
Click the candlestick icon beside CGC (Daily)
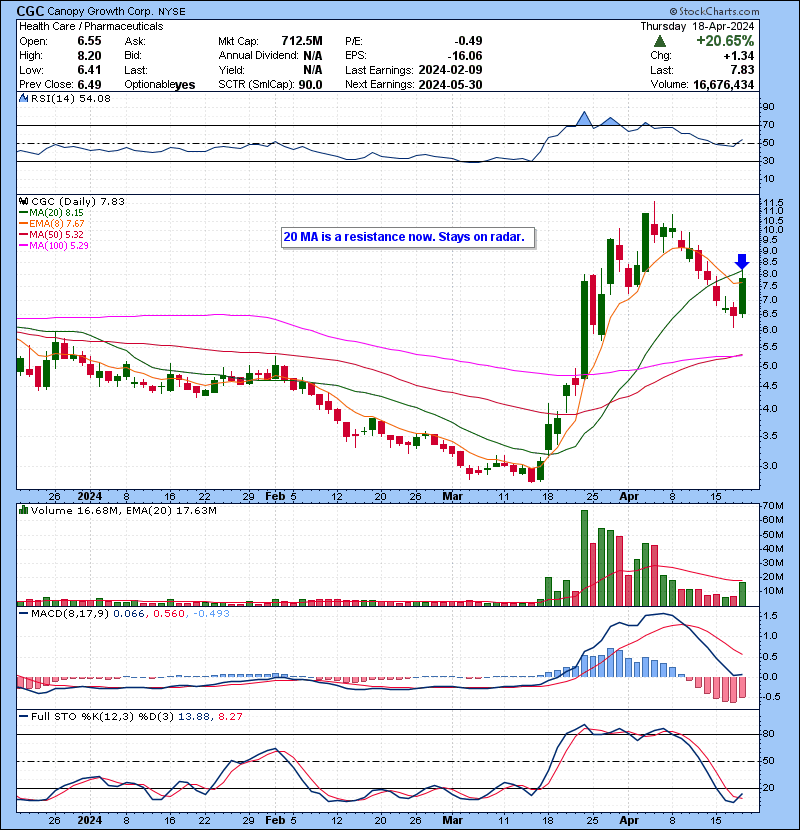(23, 201)
